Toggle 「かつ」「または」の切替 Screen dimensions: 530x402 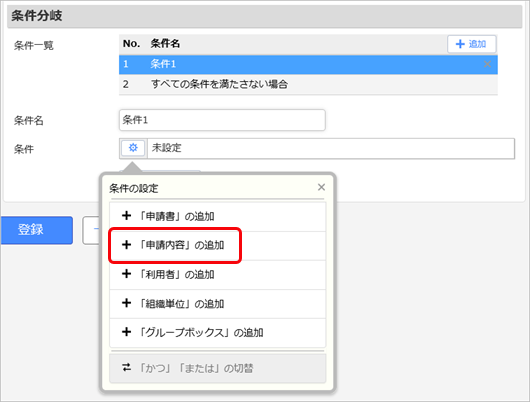point(218,368)
